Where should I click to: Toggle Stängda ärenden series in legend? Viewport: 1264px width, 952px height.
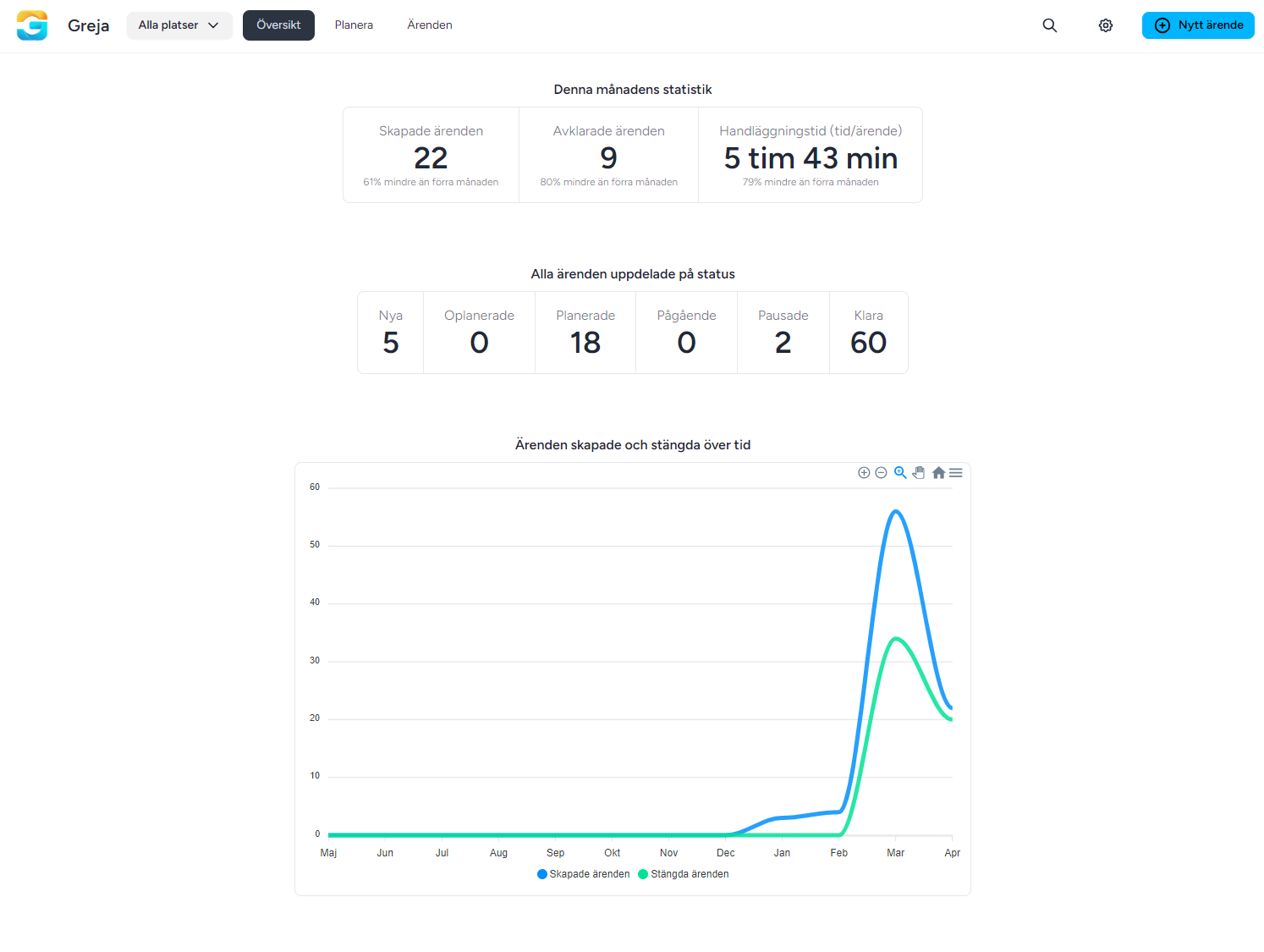(684, 874)
